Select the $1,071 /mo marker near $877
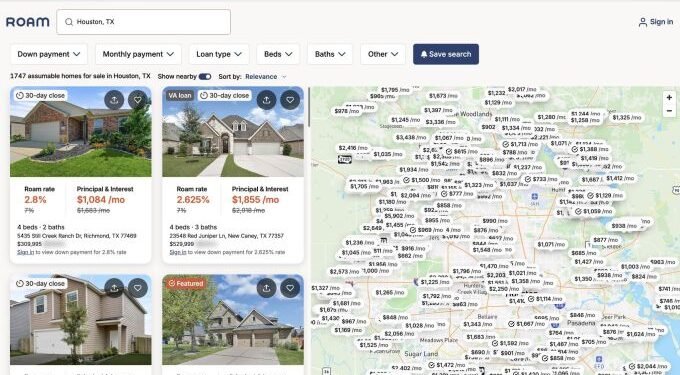 [x=551, y=245]
